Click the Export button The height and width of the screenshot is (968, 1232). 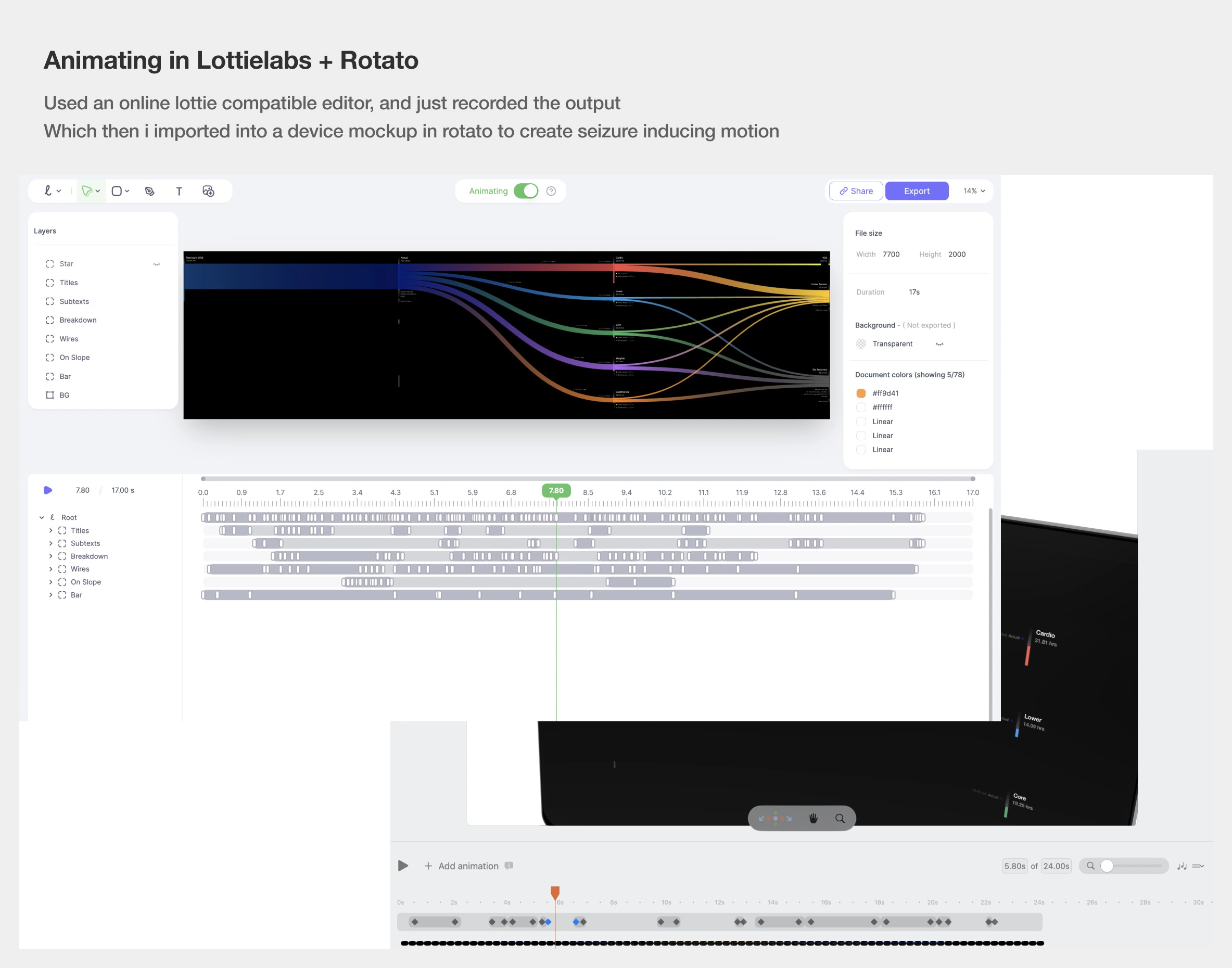917,191
